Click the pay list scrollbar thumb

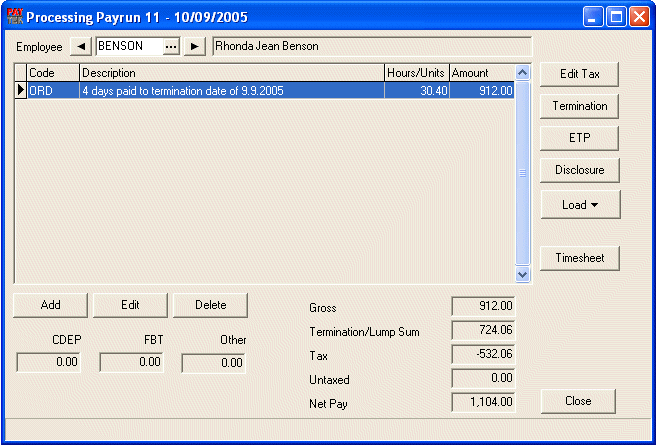(522, 173)
